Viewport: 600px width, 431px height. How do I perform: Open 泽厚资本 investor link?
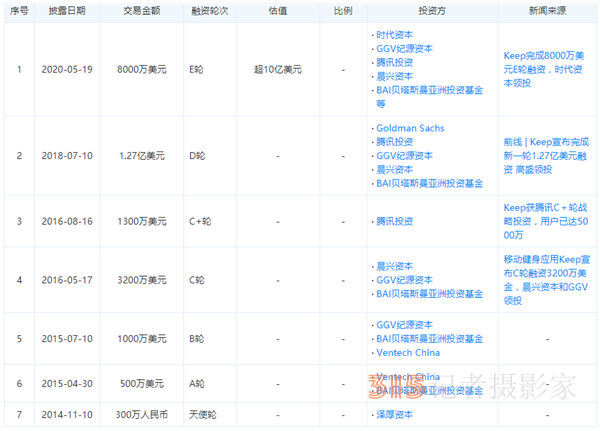point(395,415)
